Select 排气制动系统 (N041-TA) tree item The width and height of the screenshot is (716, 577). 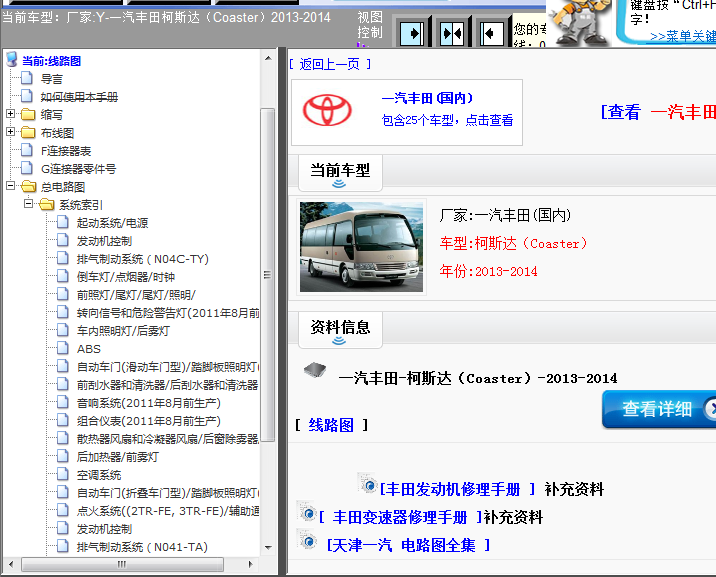[142, 547]
